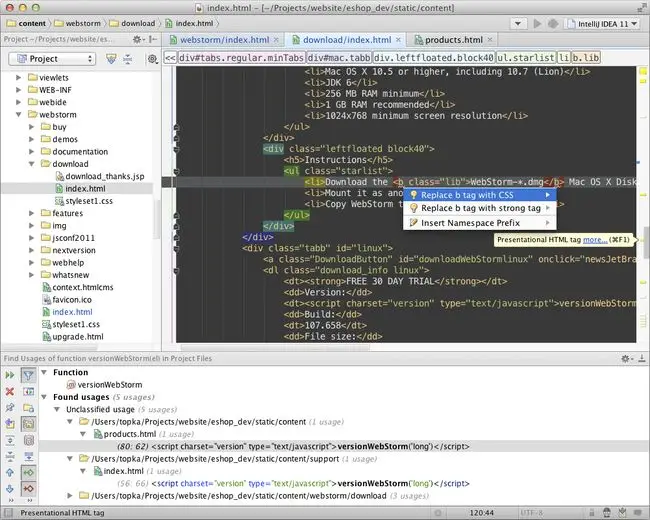This screenshot has height=520, width=650.
Task: Click the blue autoscroll-to-source icon
Action: [28, 457]
